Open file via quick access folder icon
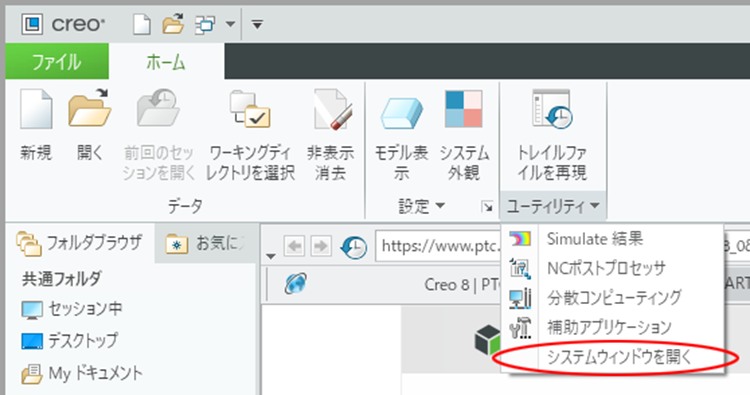This screenshot has height=395, width=750. click(x=173, y=24)
